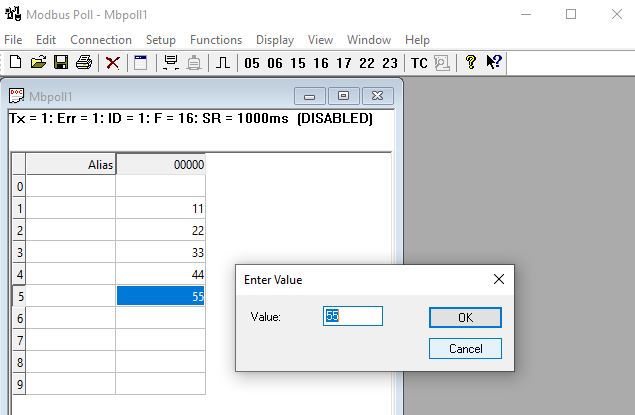Click the window definition toolbar icon
Screen dimensions: 635x415
coord(141,63)
